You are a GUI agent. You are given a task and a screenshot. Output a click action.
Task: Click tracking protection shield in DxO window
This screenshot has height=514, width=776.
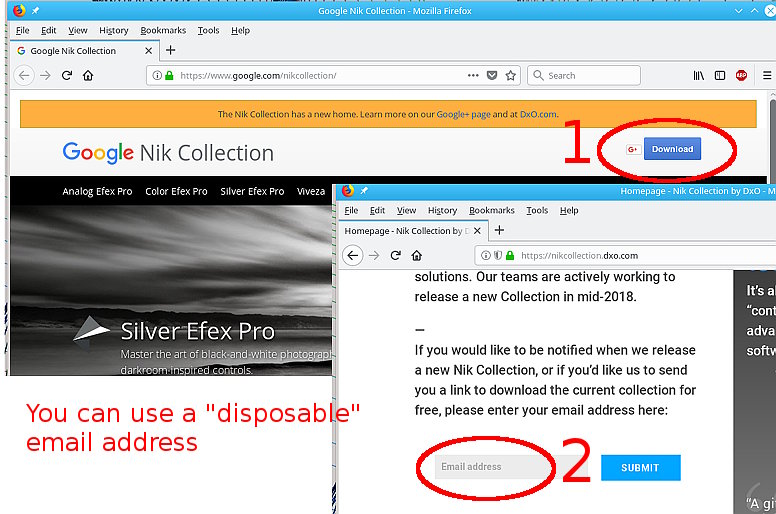tap(498, 256)
